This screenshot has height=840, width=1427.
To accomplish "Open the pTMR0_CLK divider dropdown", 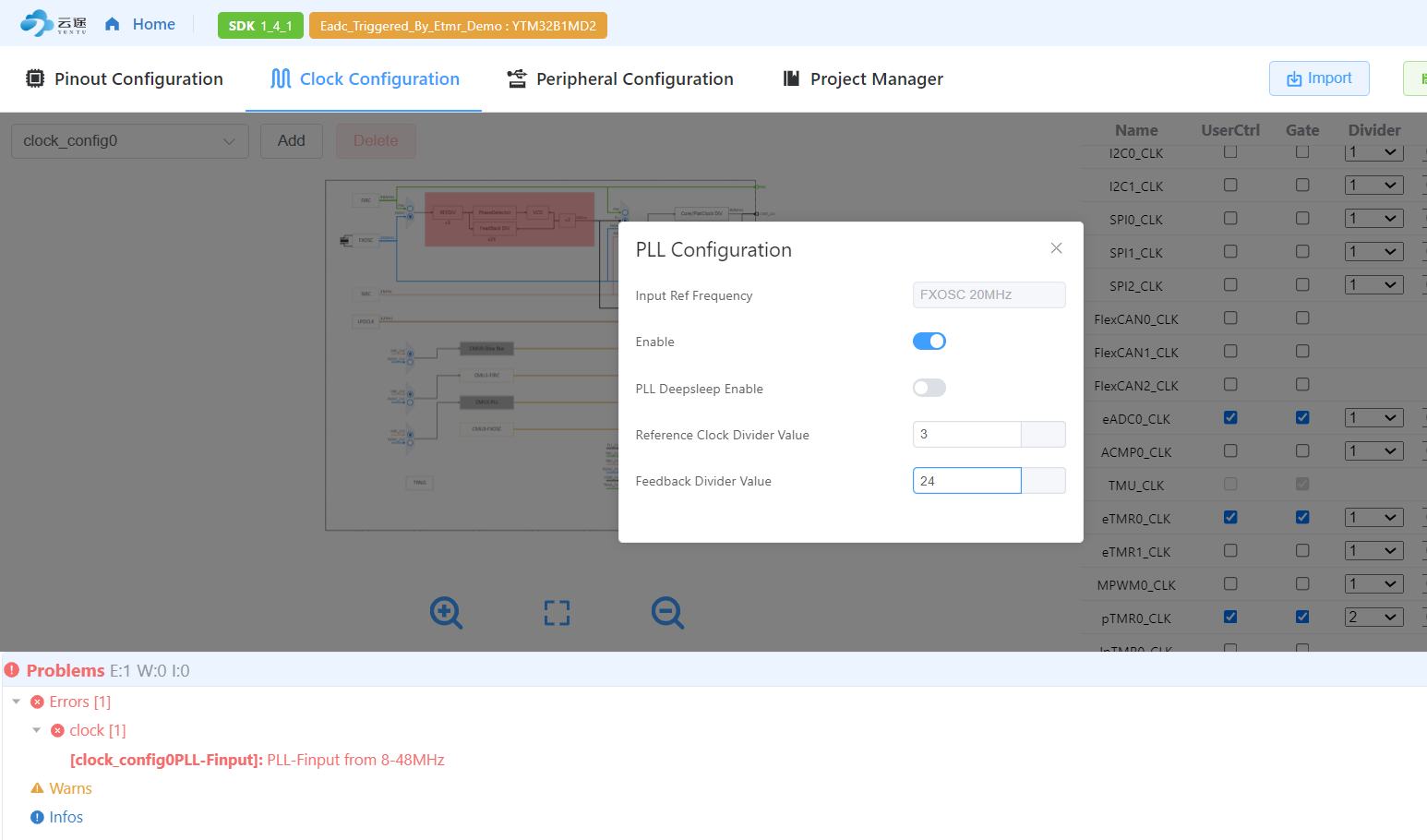I will [1374, 618].
